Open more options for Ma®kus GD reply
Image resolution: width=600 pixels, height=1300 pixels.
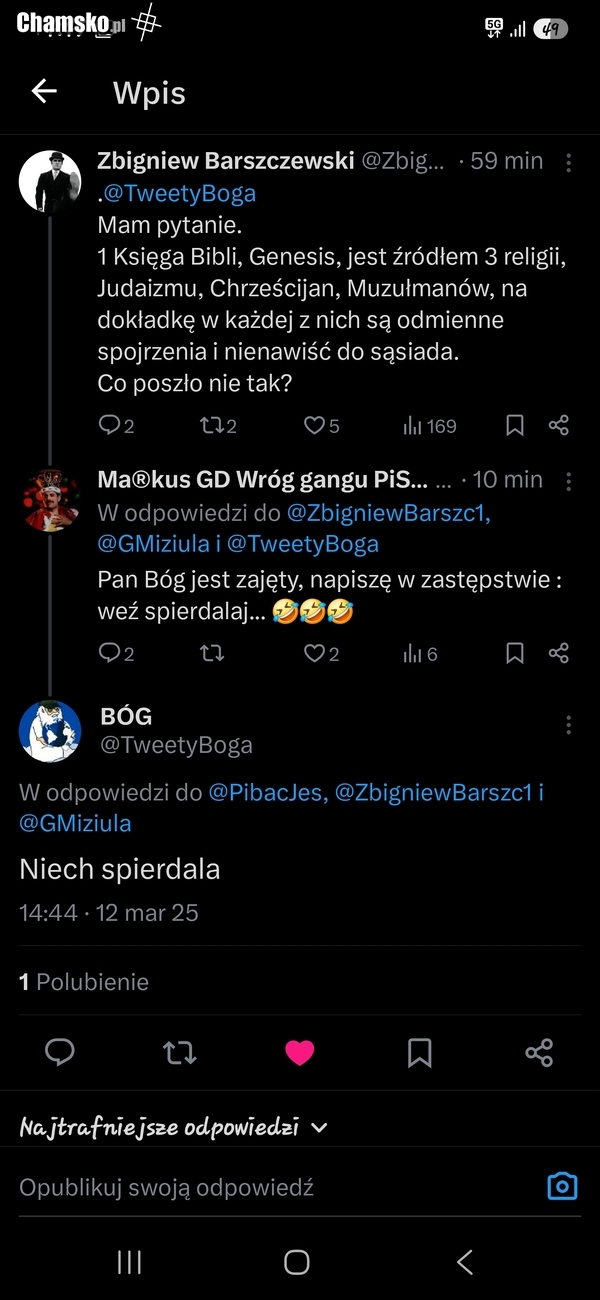point(569,481)
